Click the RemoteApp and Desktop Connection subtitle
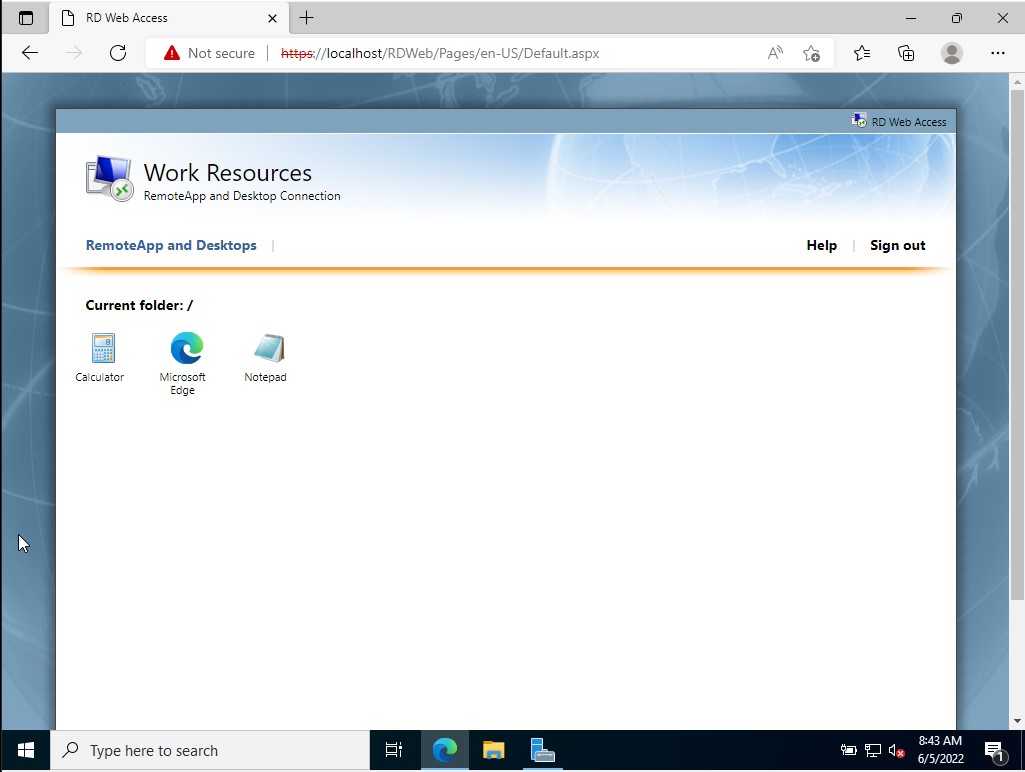 pos(242,195)
